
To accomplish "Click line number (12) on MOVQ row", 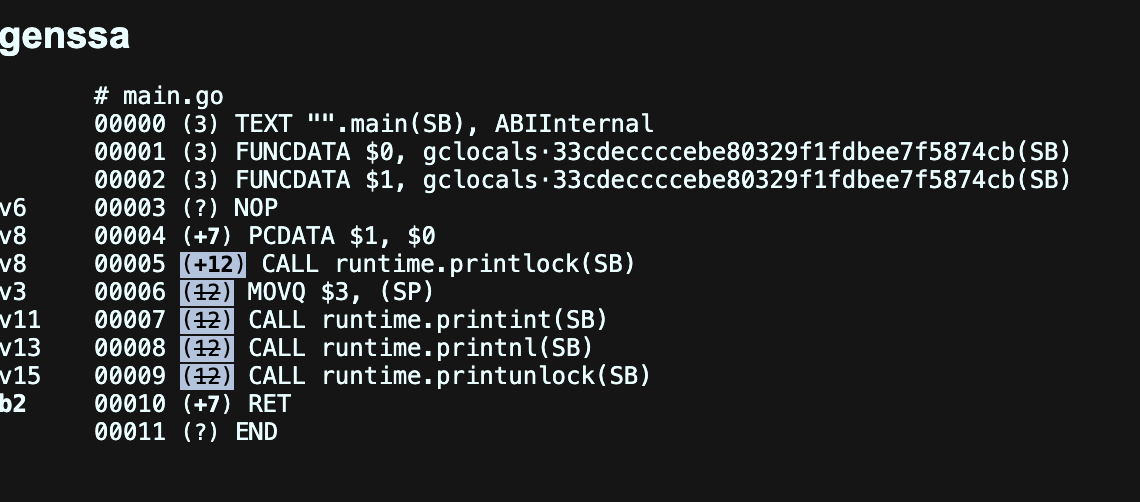I will (x=207, y=292).
